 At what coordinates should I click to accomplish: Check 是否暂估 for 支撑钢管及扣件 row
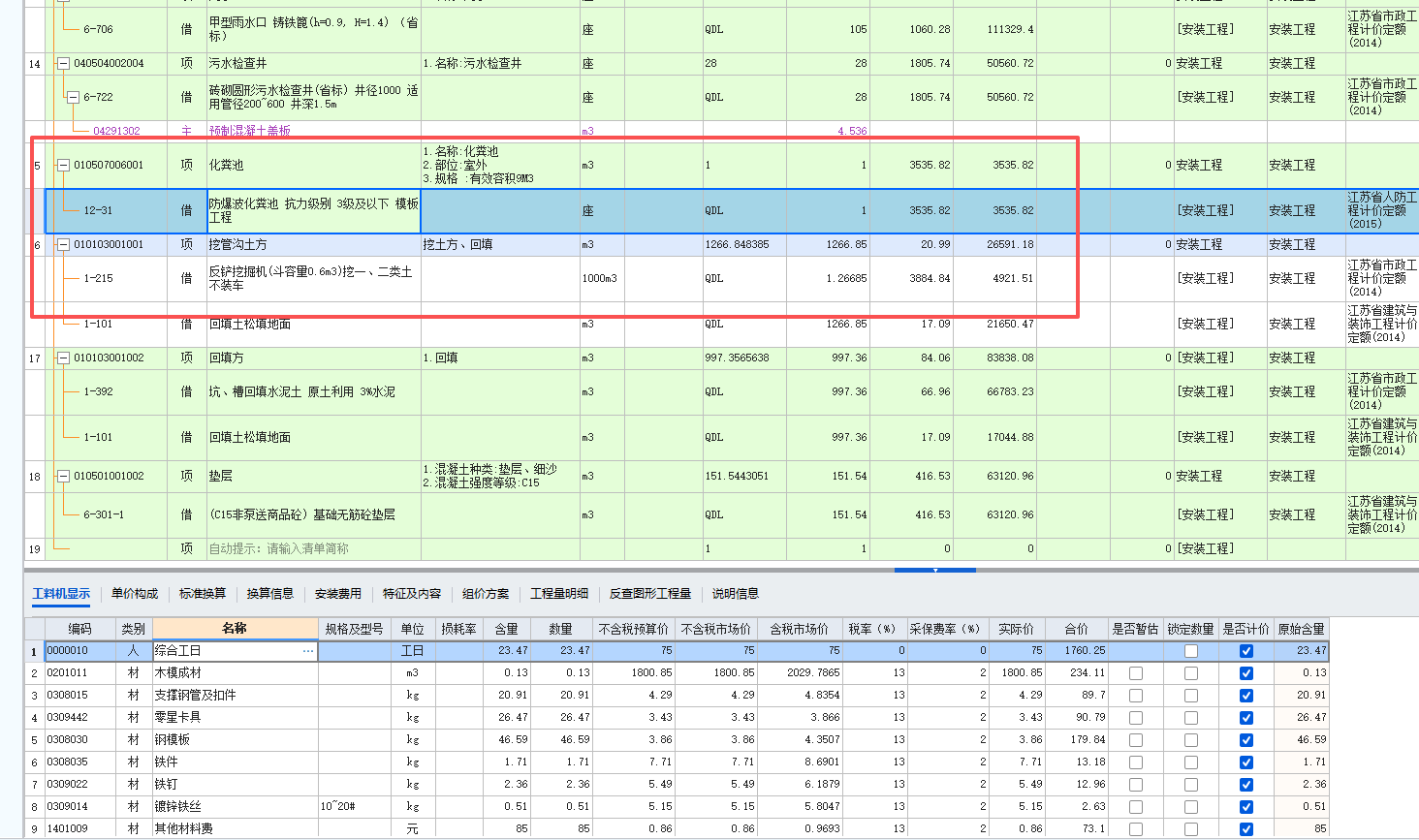(1134, 695)
